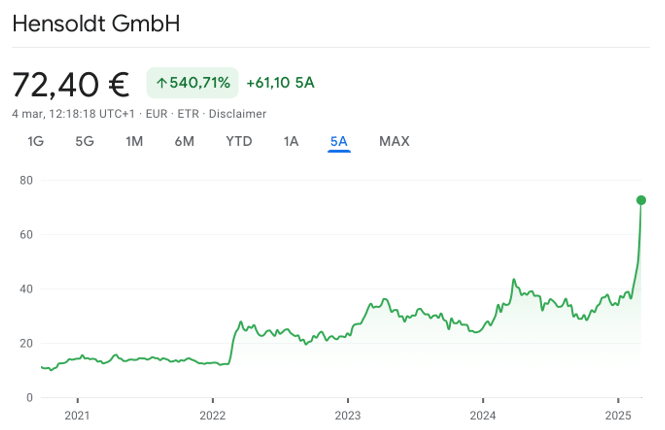Screen dimensions: 665x430
Task: Click the 2023 x-axis label
Action: coord(348,416)
